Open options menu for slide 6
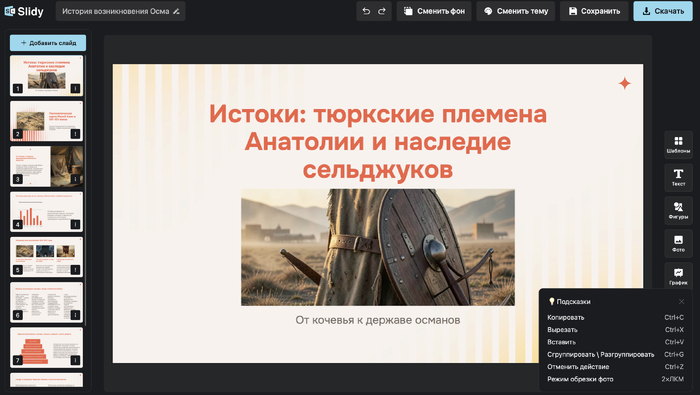The image size is (700, 395). pyautogui.click(x=75, y=315)
